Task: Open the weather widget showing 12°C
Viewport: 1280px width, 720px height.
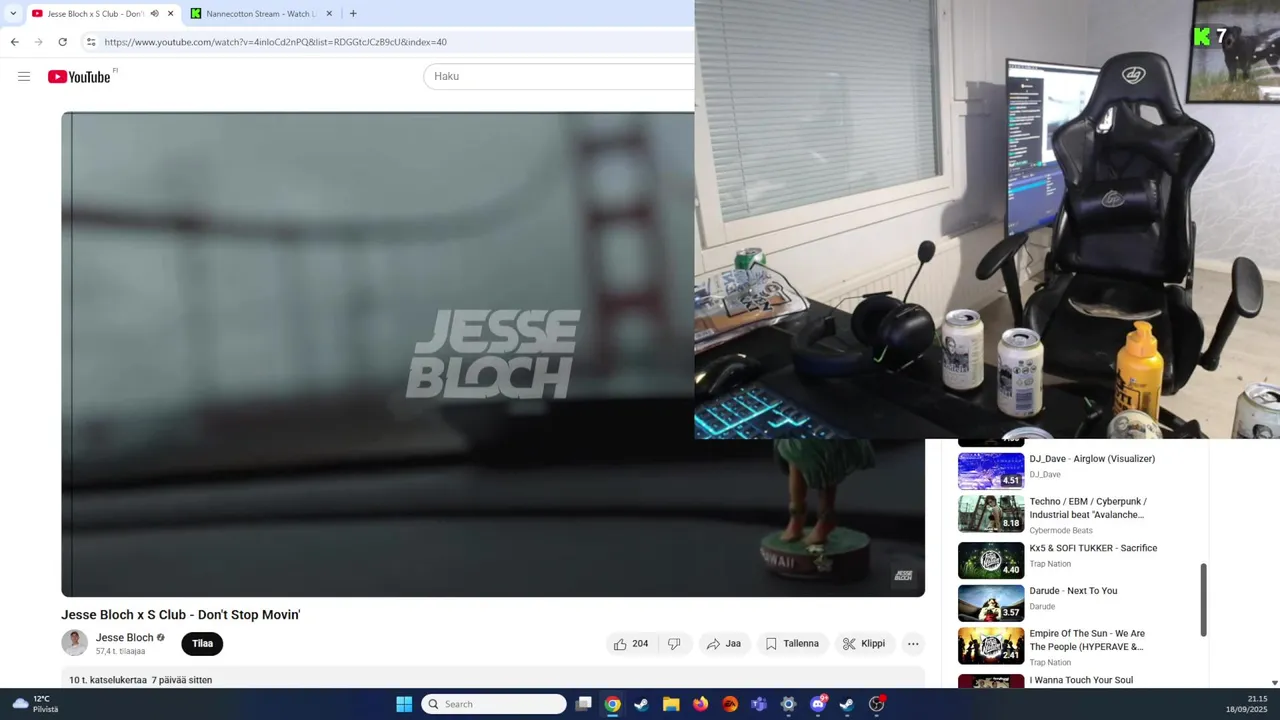Action: tap(34, 704)
